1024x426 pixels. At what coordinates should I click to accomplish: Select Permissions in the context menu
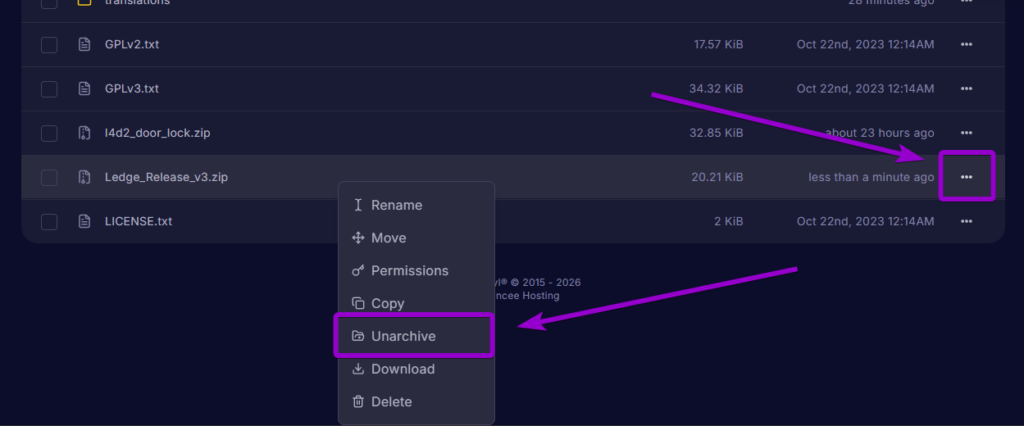(x=416, y=270)
